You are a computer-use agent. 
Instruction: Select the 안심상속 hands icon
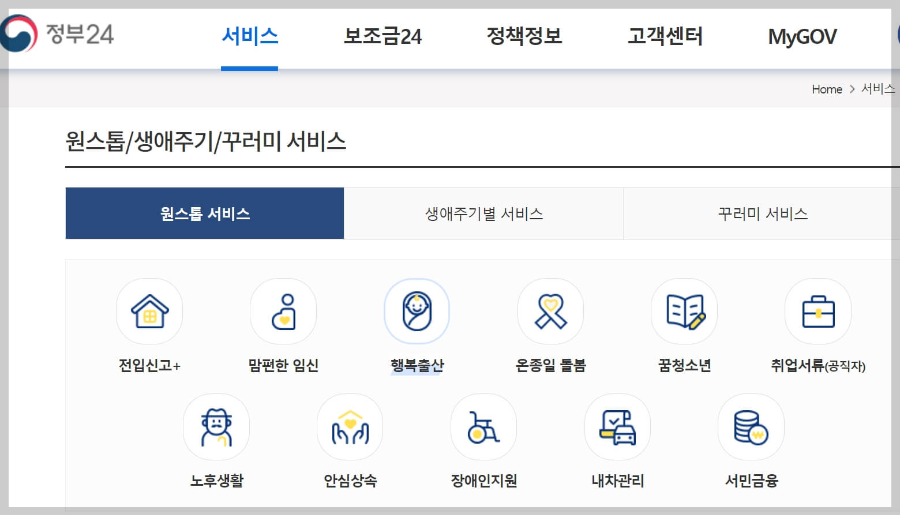point(350,427)
